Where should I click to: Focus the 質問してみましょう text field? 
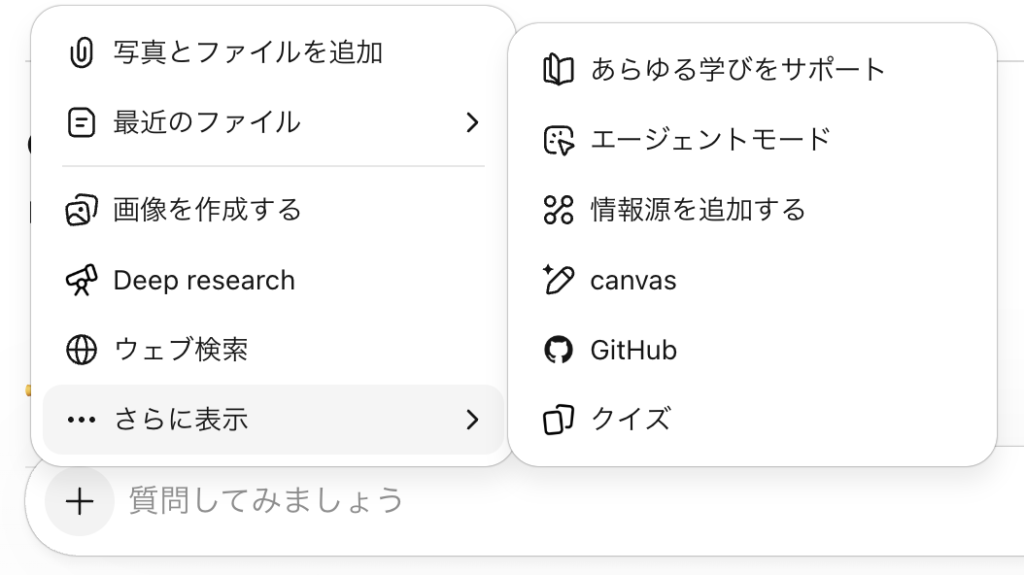500,500
